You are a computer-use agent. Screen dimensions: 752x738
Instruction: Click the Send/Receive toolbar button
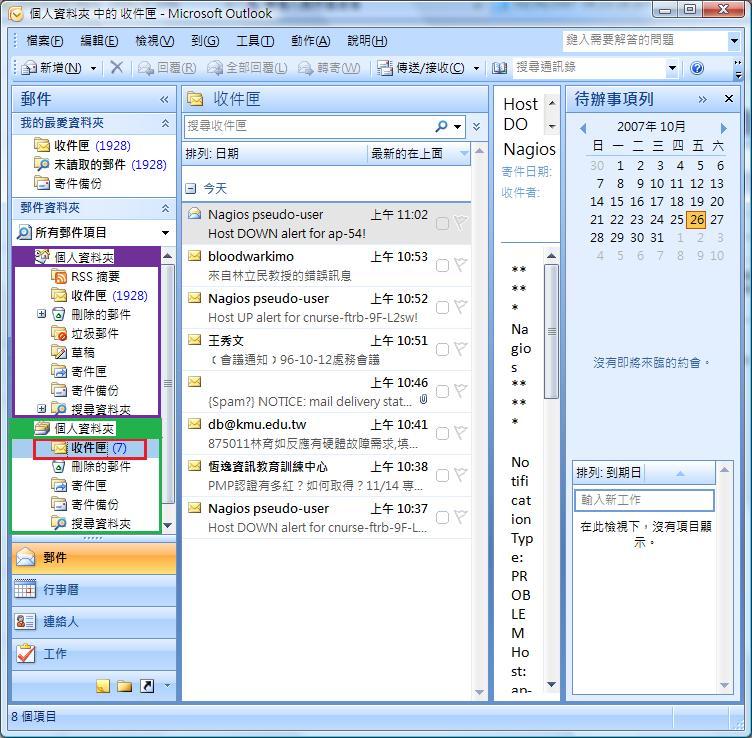click(420, 68)
